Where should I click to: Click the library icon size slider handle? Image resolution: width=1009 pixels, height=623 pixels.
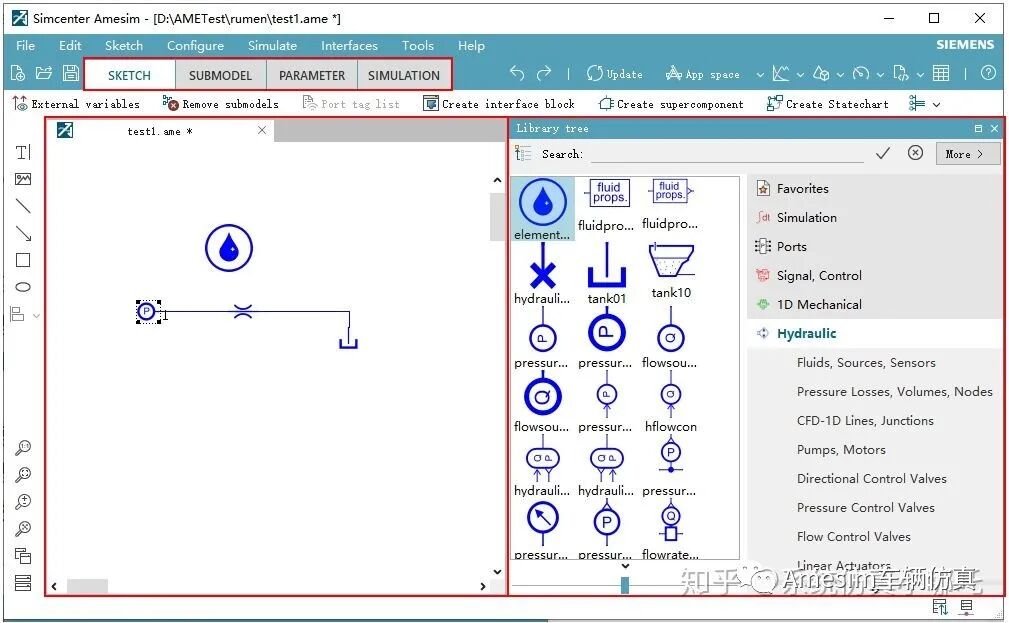[x=625, y=585]
